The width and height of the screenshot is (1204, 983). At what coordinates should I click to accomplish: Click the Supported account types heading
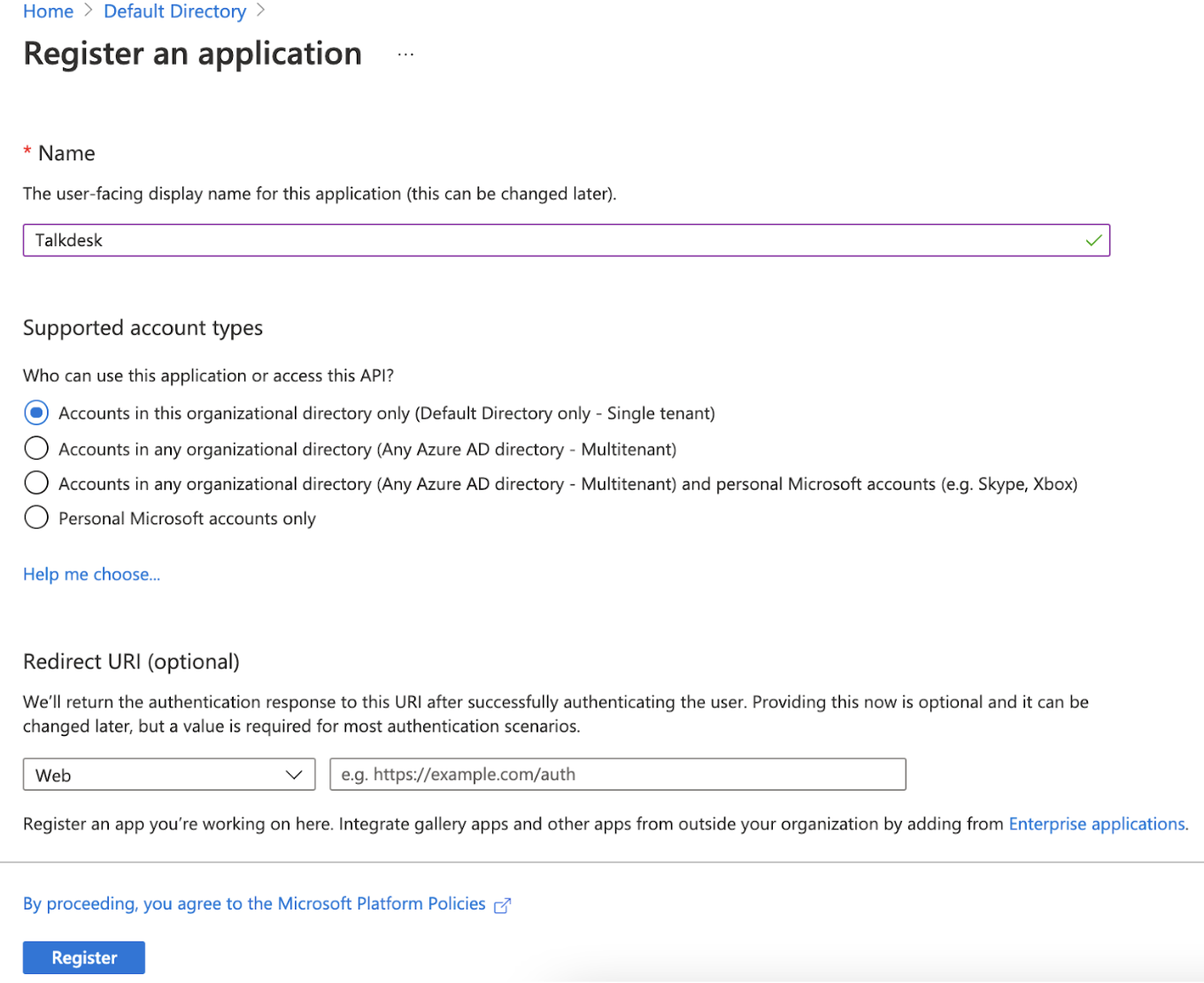(143, 328)
